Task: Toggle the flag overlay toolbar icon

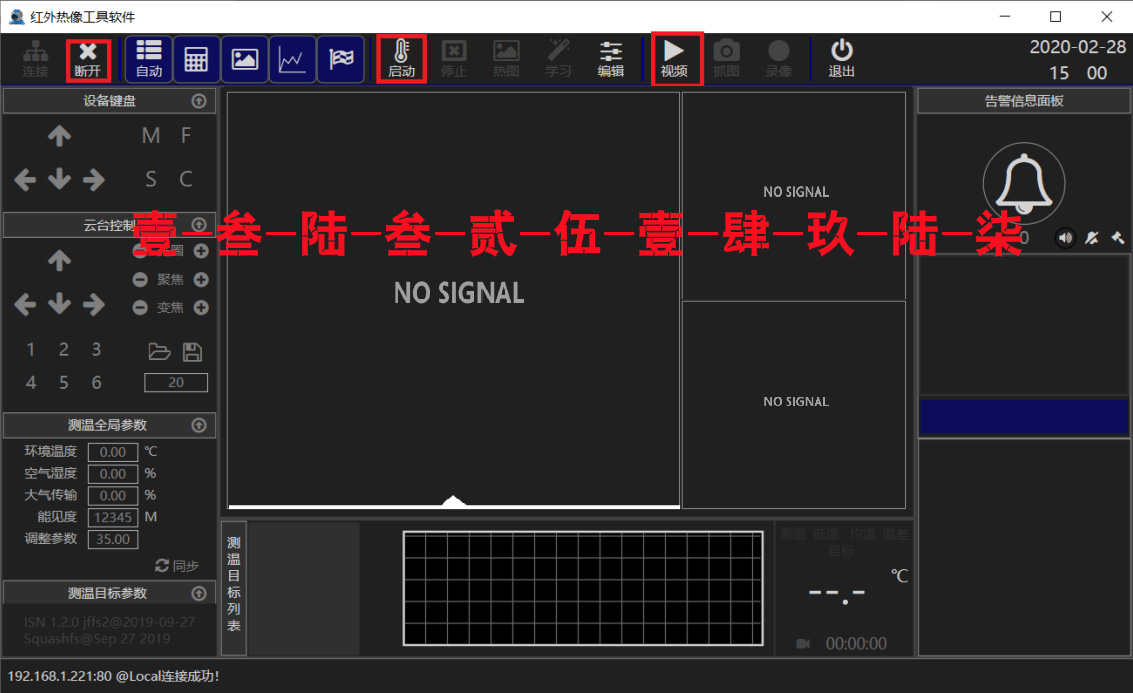Action: tap(341, 58)
